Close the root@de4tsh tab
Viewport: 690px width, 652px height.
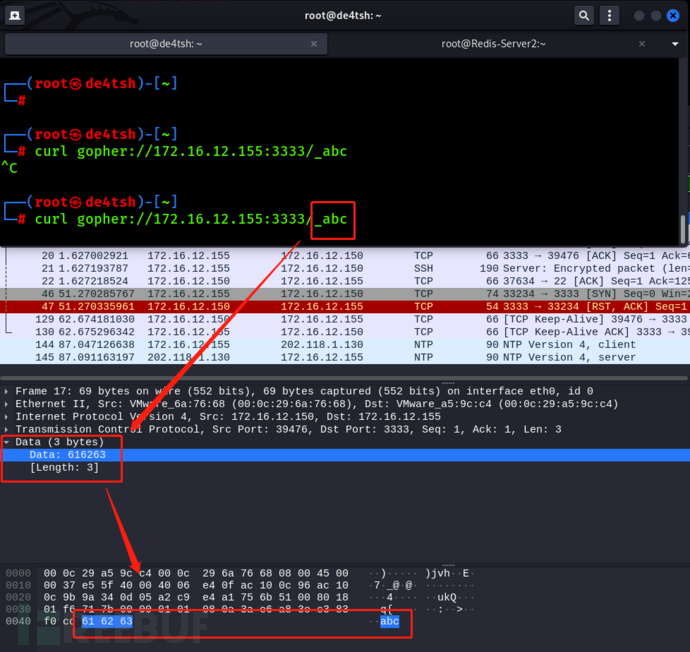314,44
